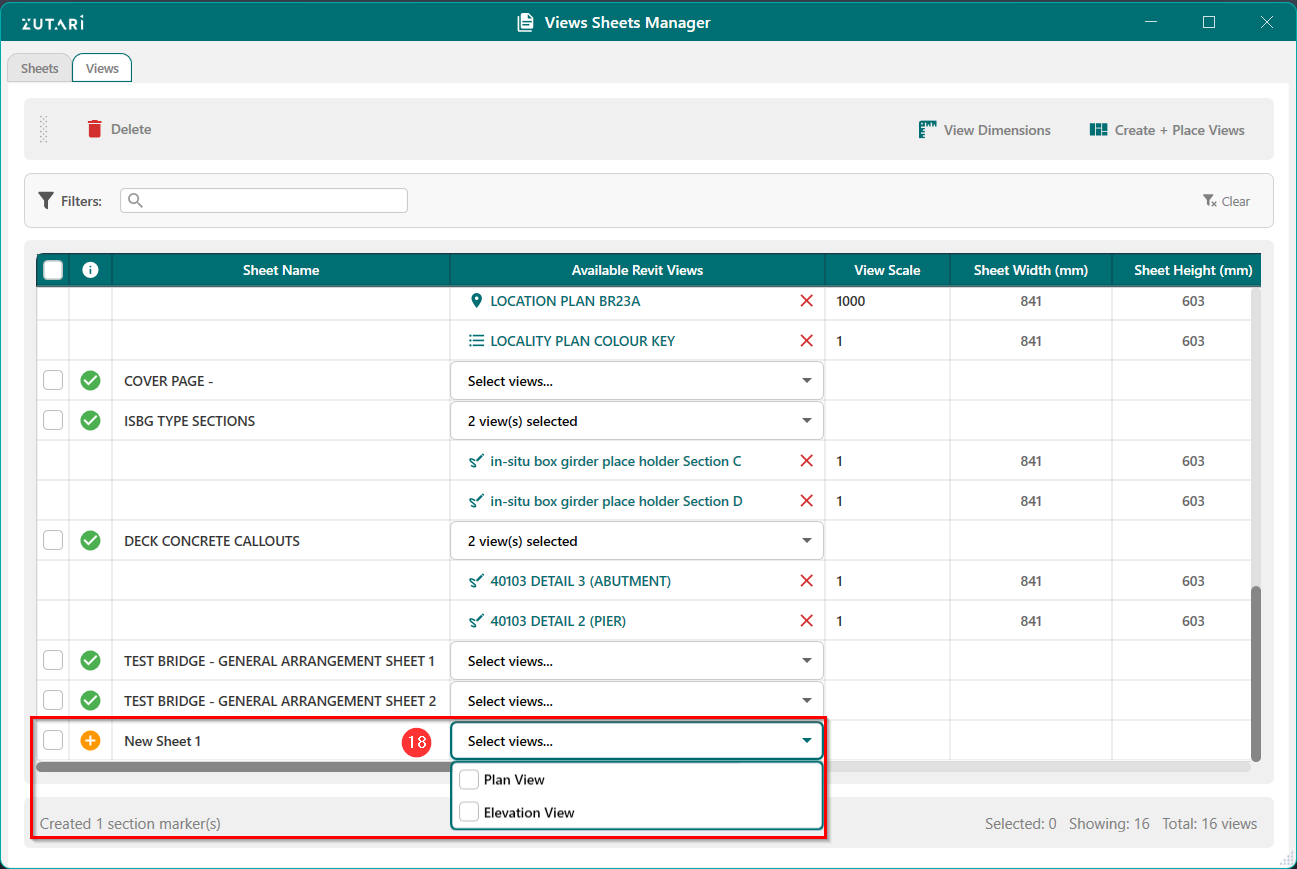Remove in-situ box girder Section C view
The width and height of the screenshot is (1297, 869).
click(806, 461)
